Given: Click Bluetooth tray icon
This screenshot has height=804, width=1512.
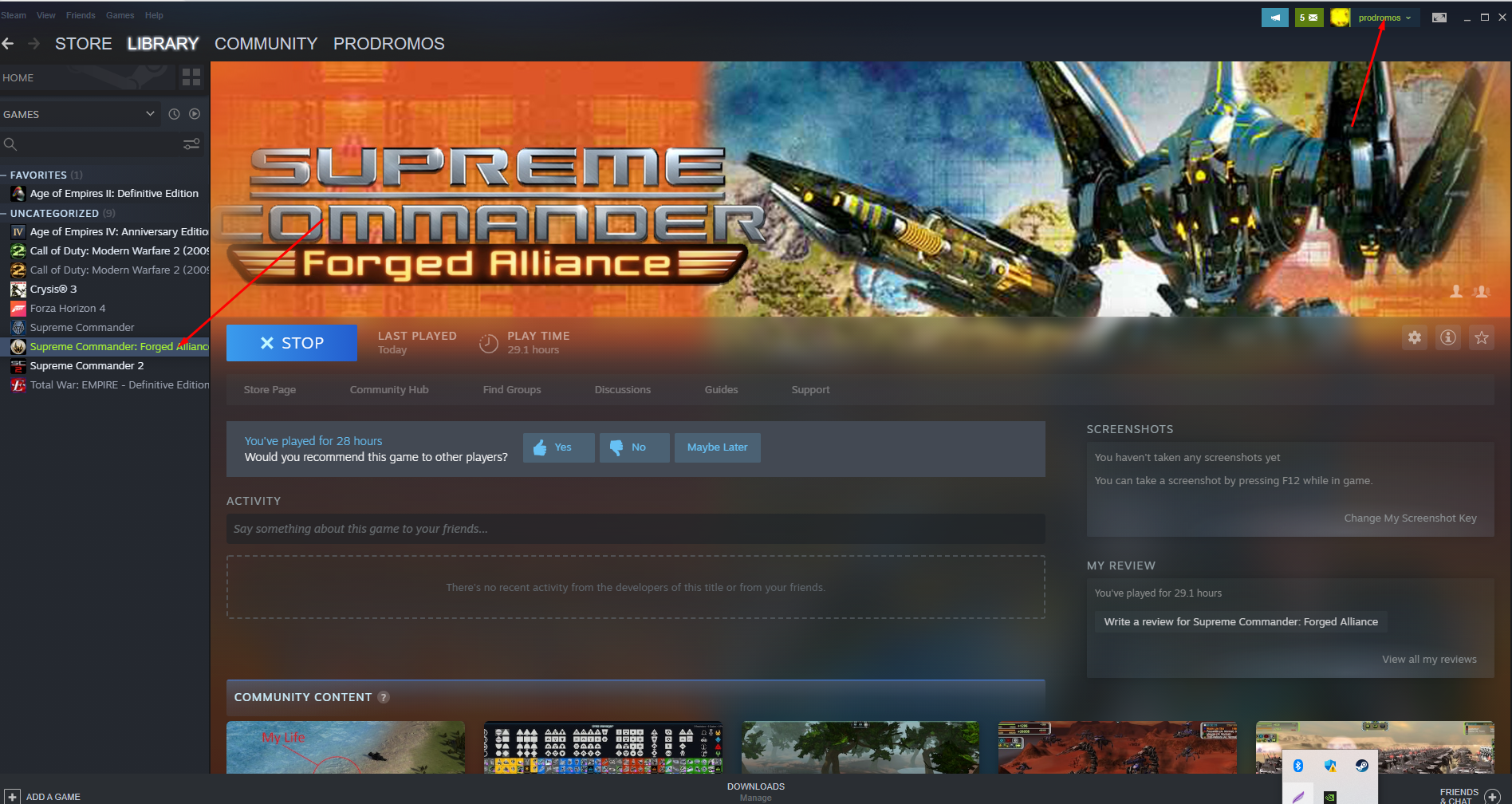Looking at the screenshot, I should [1298, 766].
